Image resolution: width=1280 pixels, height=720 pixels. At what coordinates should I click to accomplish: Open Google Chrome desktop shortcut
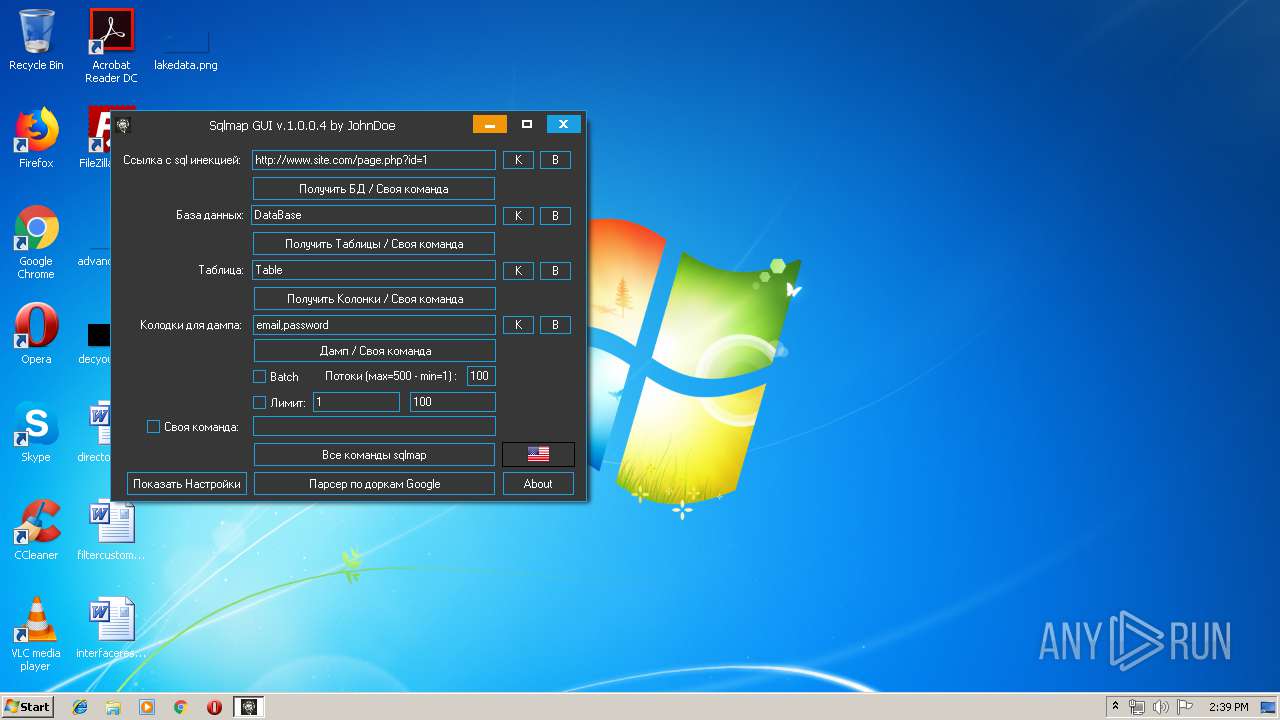tap(36, 242)
